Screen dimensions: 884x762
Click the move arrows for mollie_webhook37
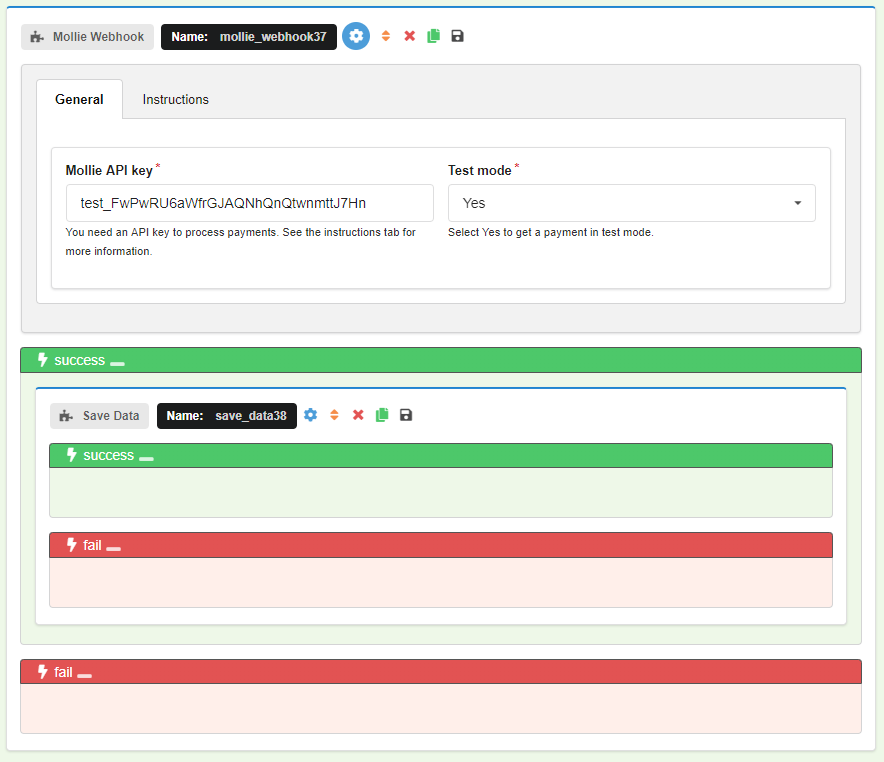[386, 36]
